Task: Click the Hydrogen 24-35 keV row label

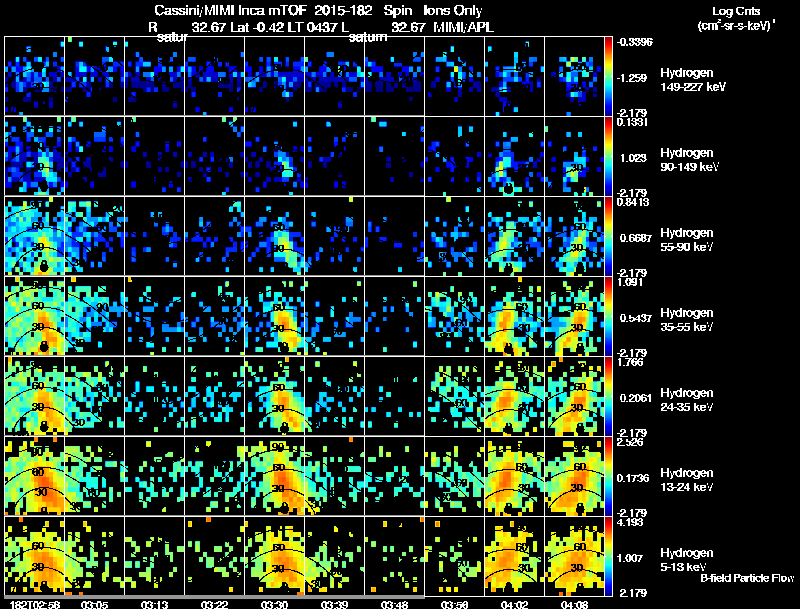Action: (687, 400)
